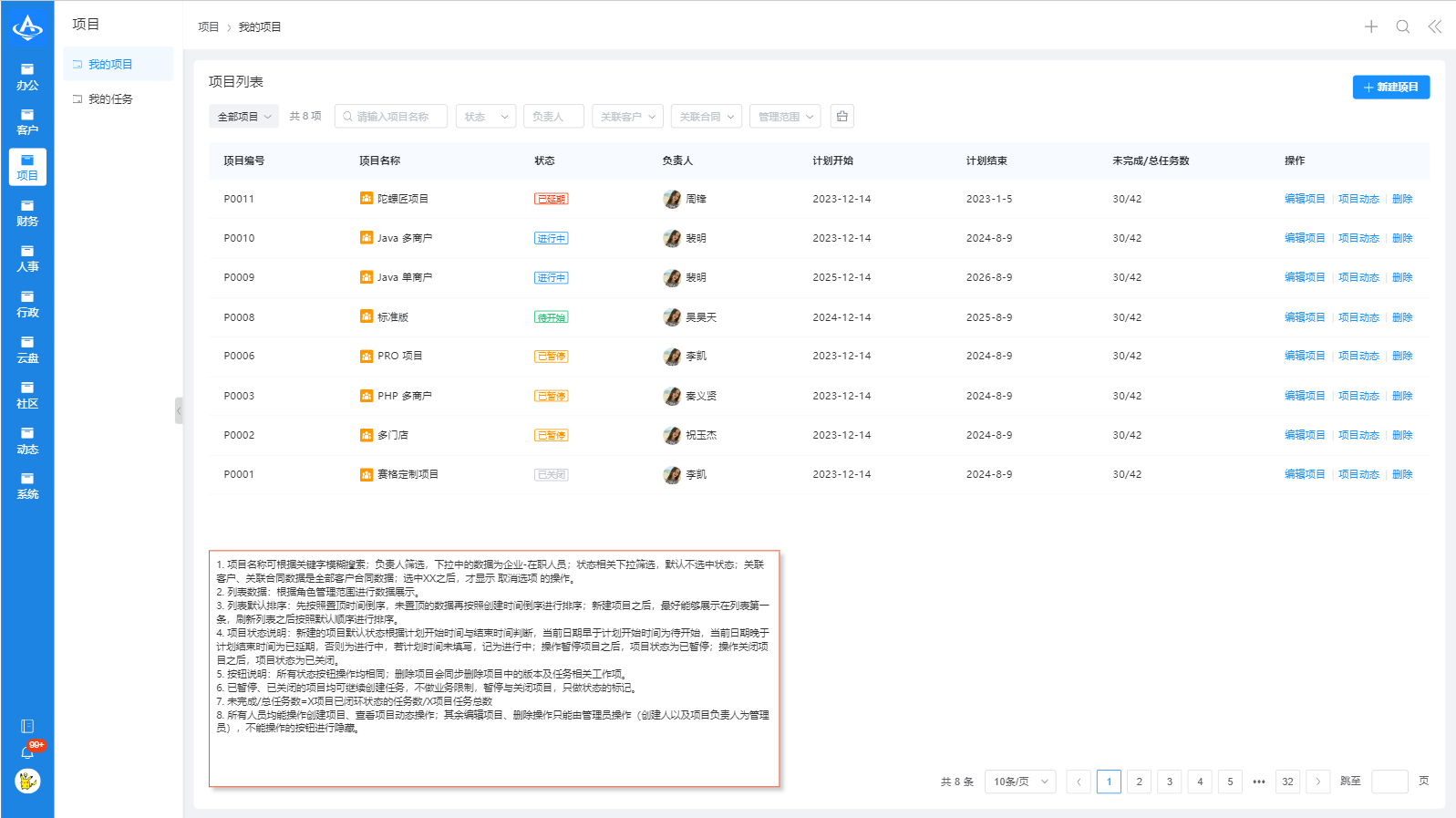This screenshot has height=818, width=1456.
Task: Open the 10条/页 page size dropdown
Action: pos(1020,782)
